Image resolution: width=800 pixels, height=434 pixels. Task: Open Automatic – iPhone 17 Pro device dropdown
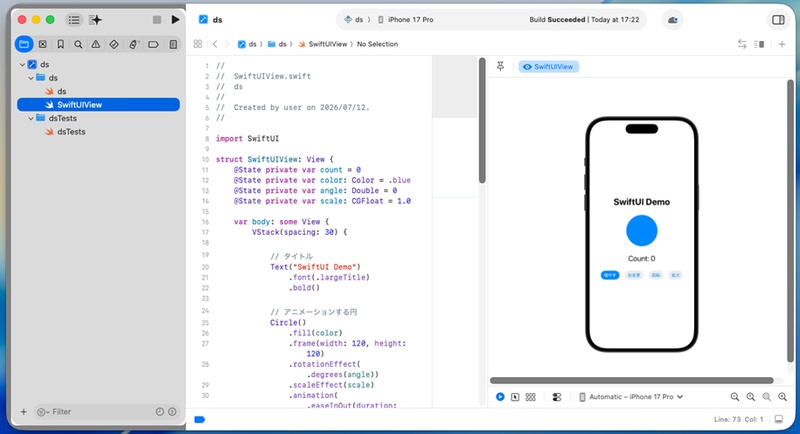tap(631, 397)
